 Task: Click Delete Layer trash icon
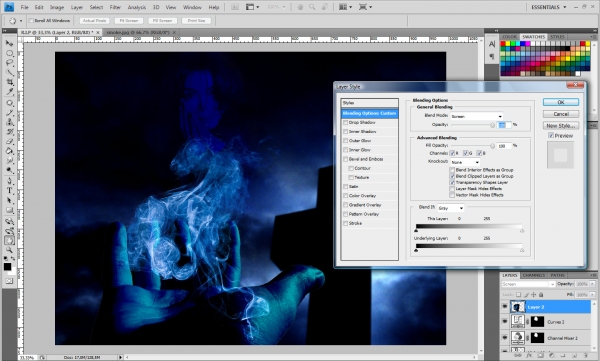pos(585,356)
